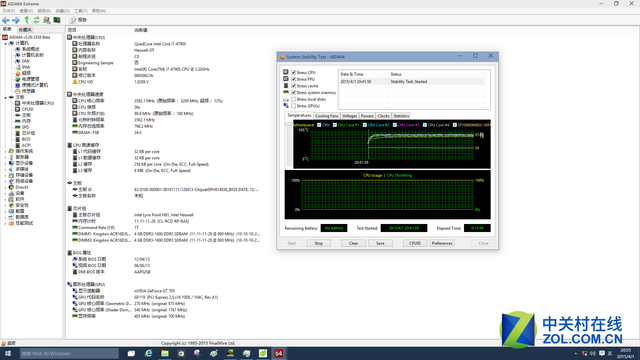Refresh the page with green circular arrows
Image resolution: width=640 pixels, height=360 pixels.
tap(37, 20)
